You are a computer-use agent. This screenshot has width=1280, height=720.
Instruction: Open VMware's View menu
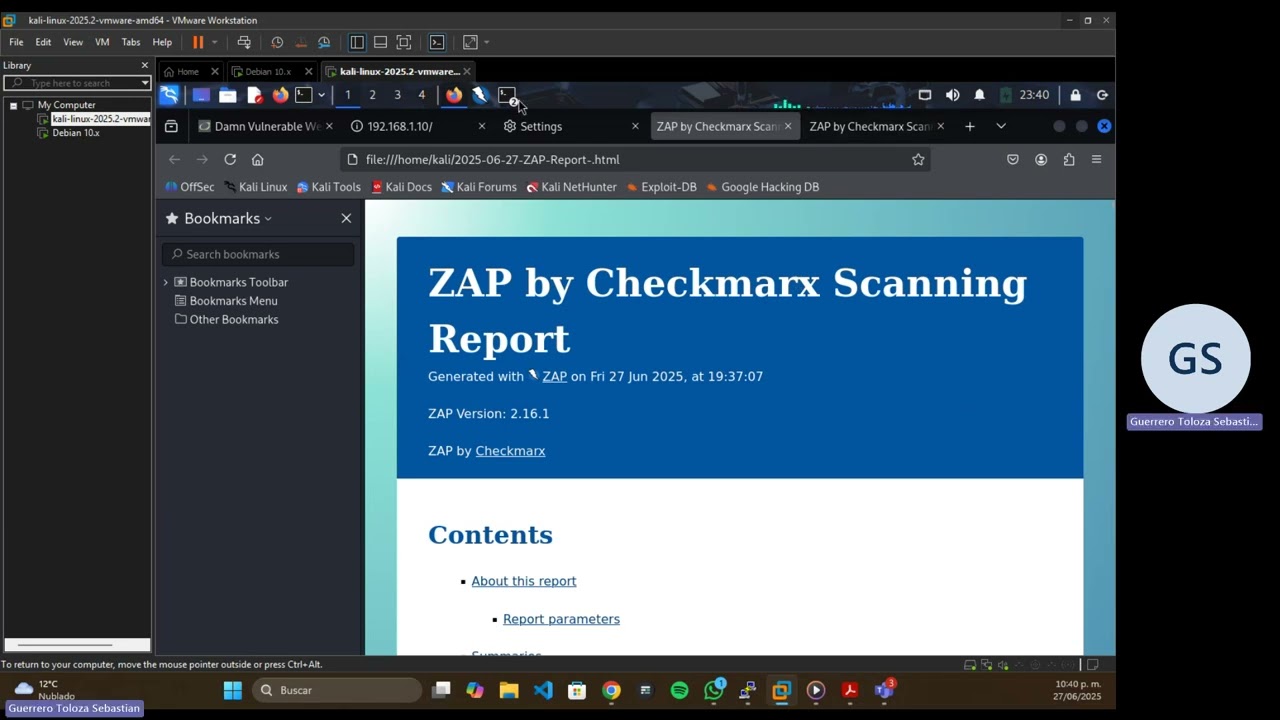[73, 42]
